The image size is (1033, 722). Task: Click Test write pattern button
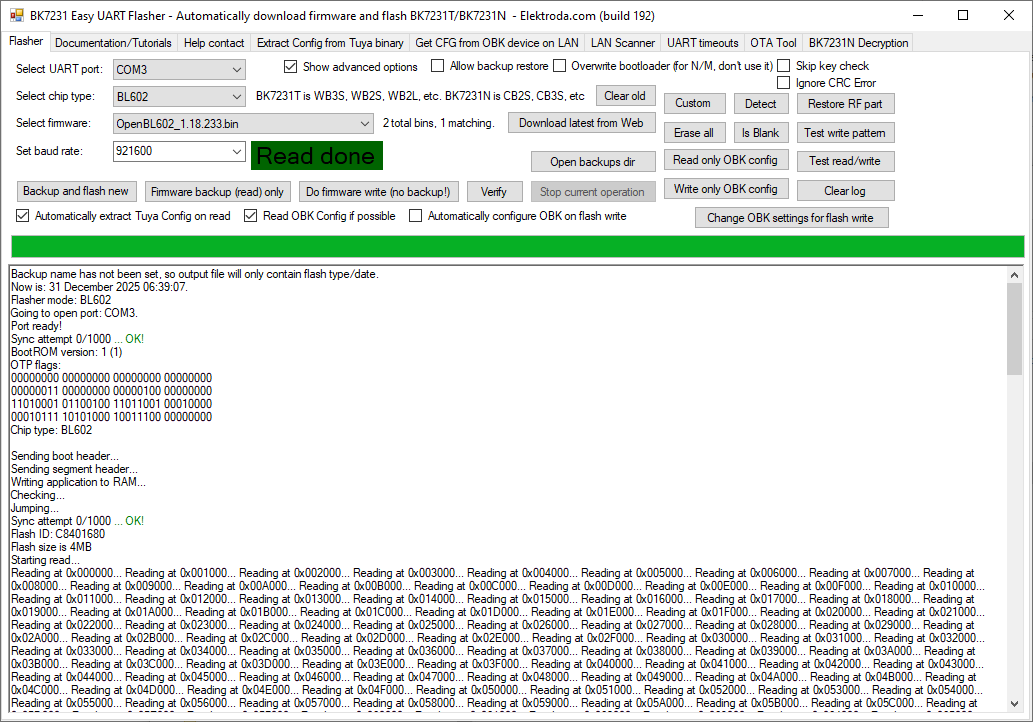coord(845,133)
